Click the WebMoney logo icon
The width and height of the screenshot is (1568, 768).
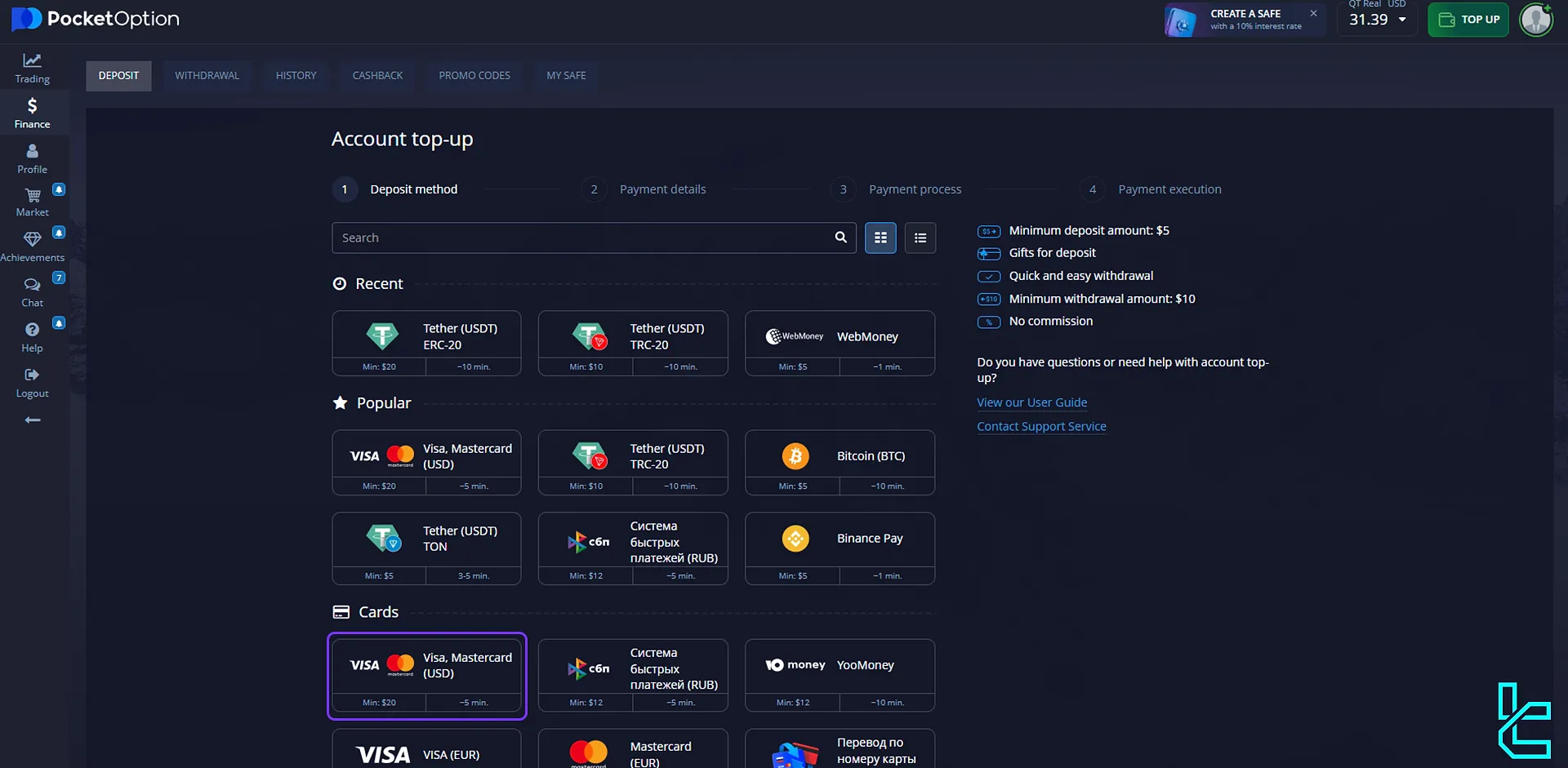click(795, 336)
